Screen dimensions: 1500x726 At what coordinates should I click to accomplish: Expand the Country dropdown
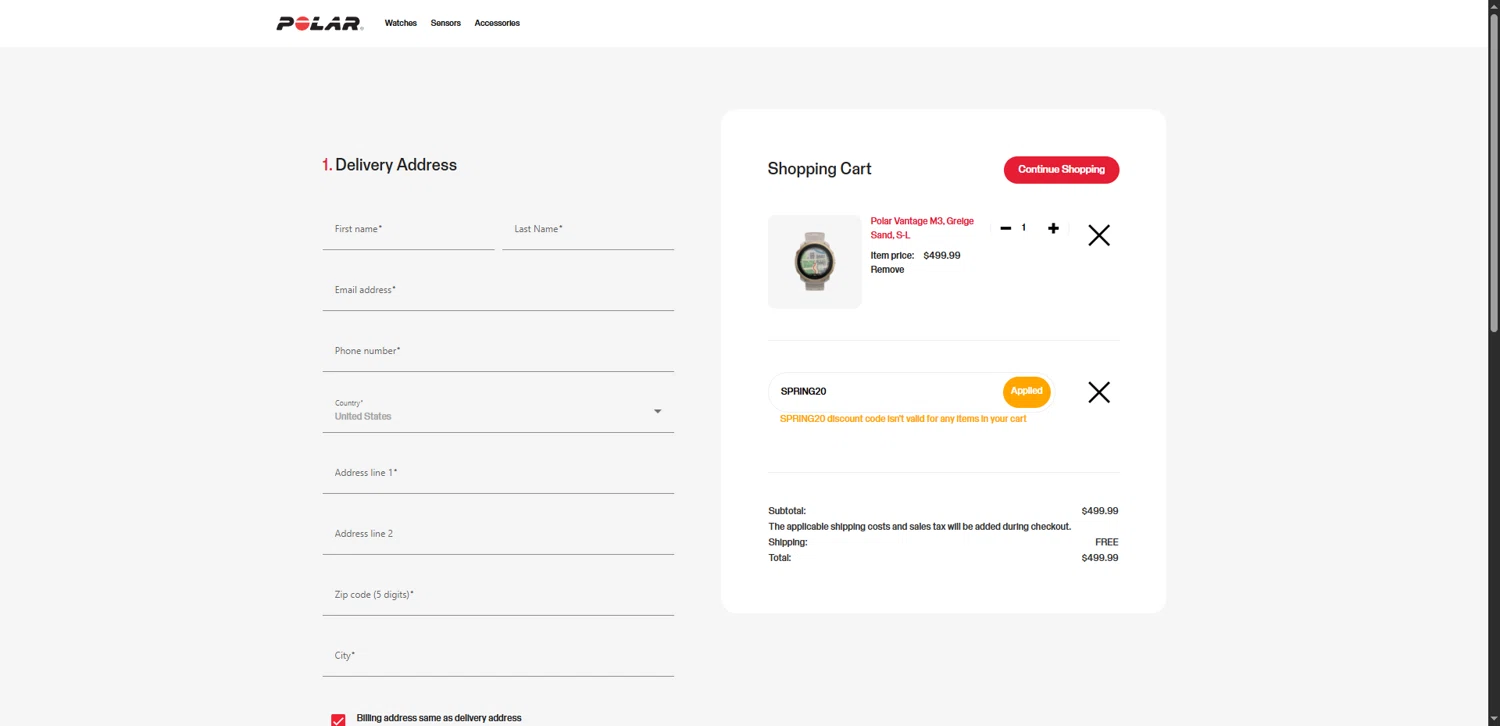coord(498,411)
